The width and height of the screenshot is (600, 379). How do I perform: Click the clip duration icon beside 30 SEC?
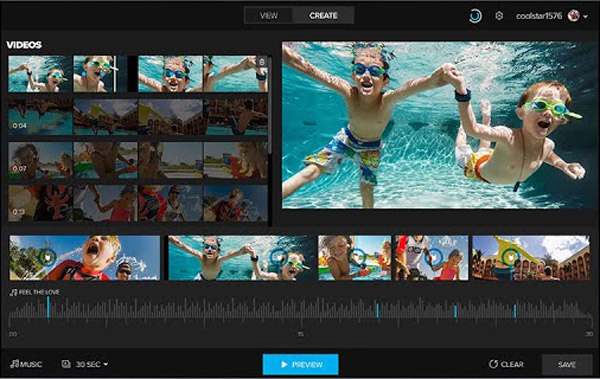(66, 364)
